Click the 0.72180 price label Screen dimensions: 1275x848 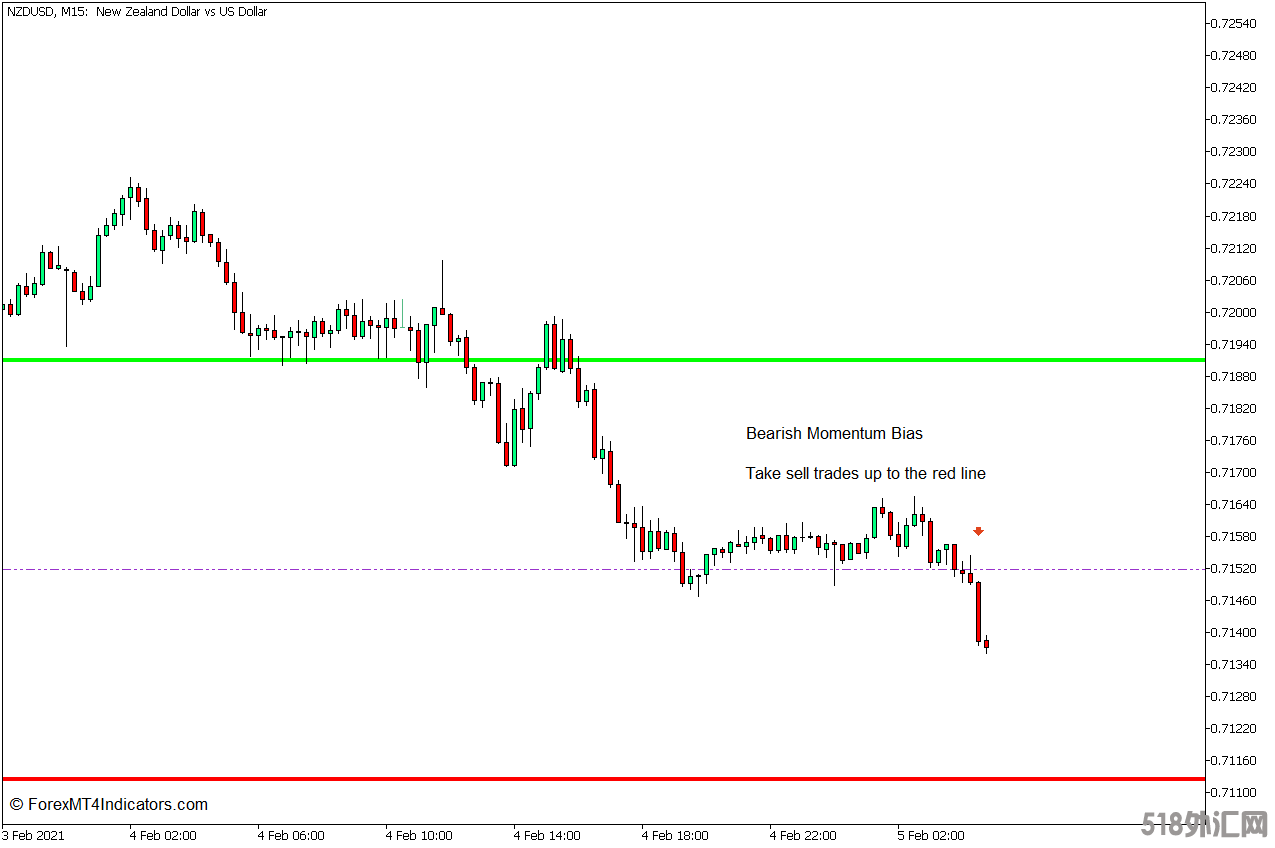(1232, 216)
